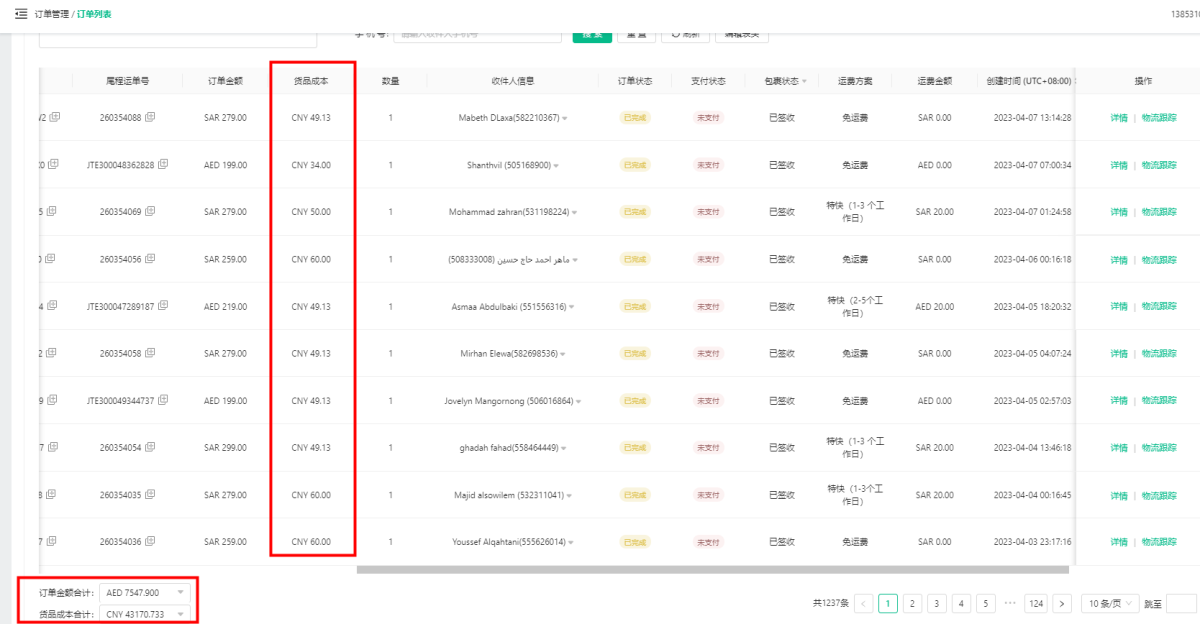Jump to last page 124

tap(1036, 603)
